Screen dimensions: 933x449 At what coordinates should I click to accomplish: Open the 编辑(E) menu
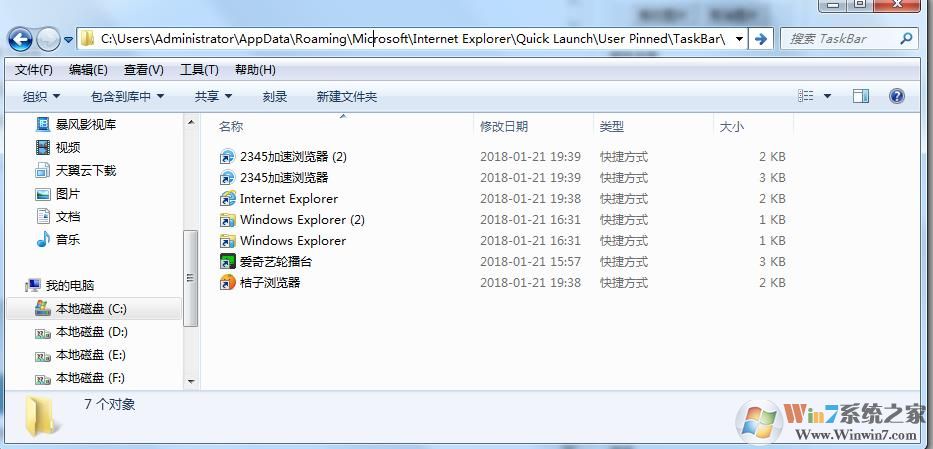pyautogui.click(x=88, y=70)
